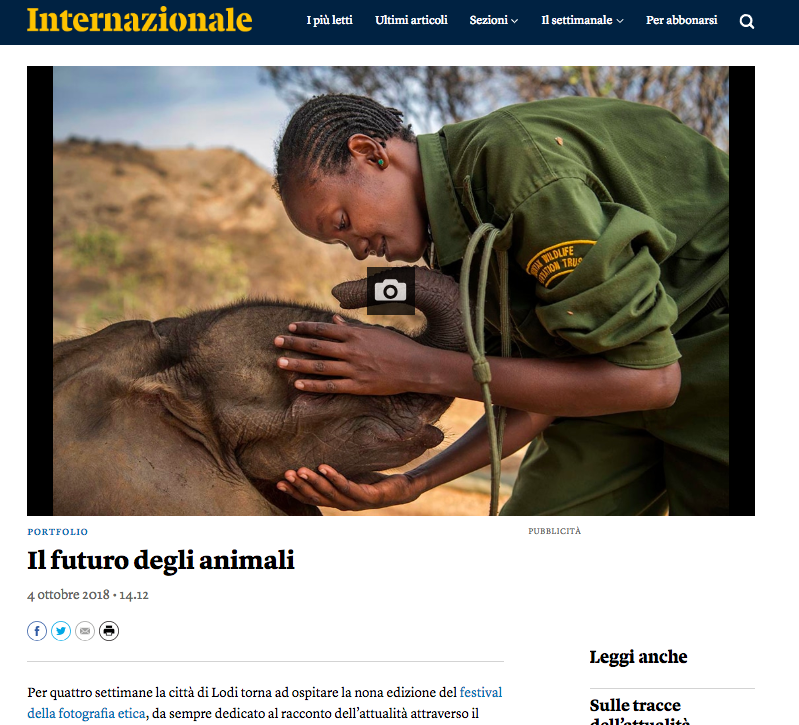799x725 pixels.
Task: Click the chevron next to Il settimanale
Action: pyautogui.click(x=620, y=21)
